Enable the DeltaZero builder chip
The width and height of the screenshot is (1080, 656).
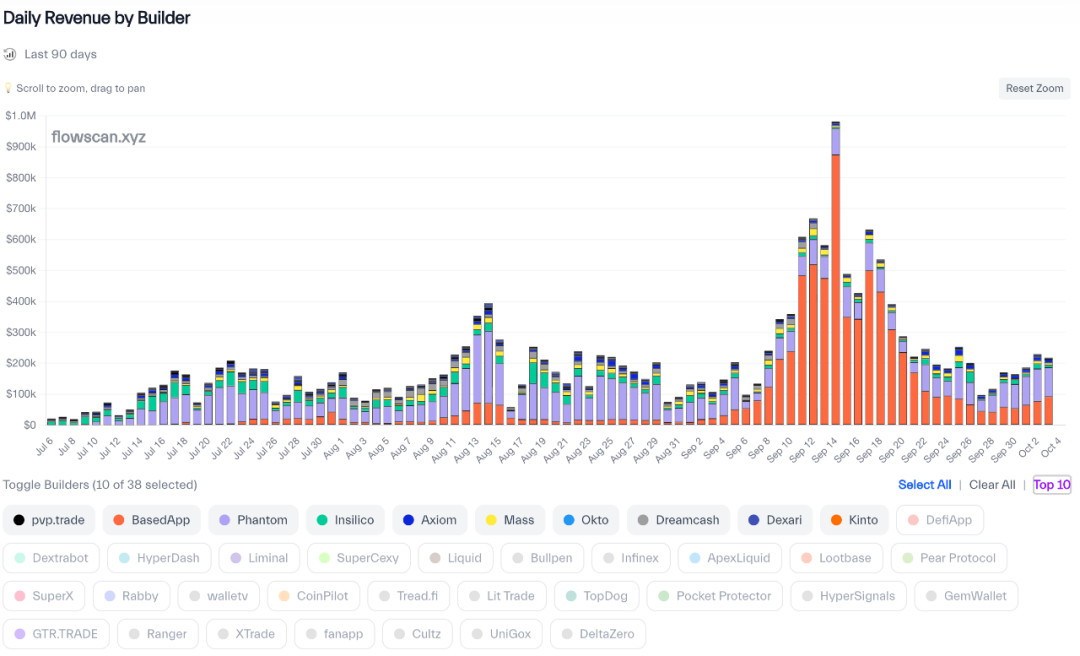[598, 634]
